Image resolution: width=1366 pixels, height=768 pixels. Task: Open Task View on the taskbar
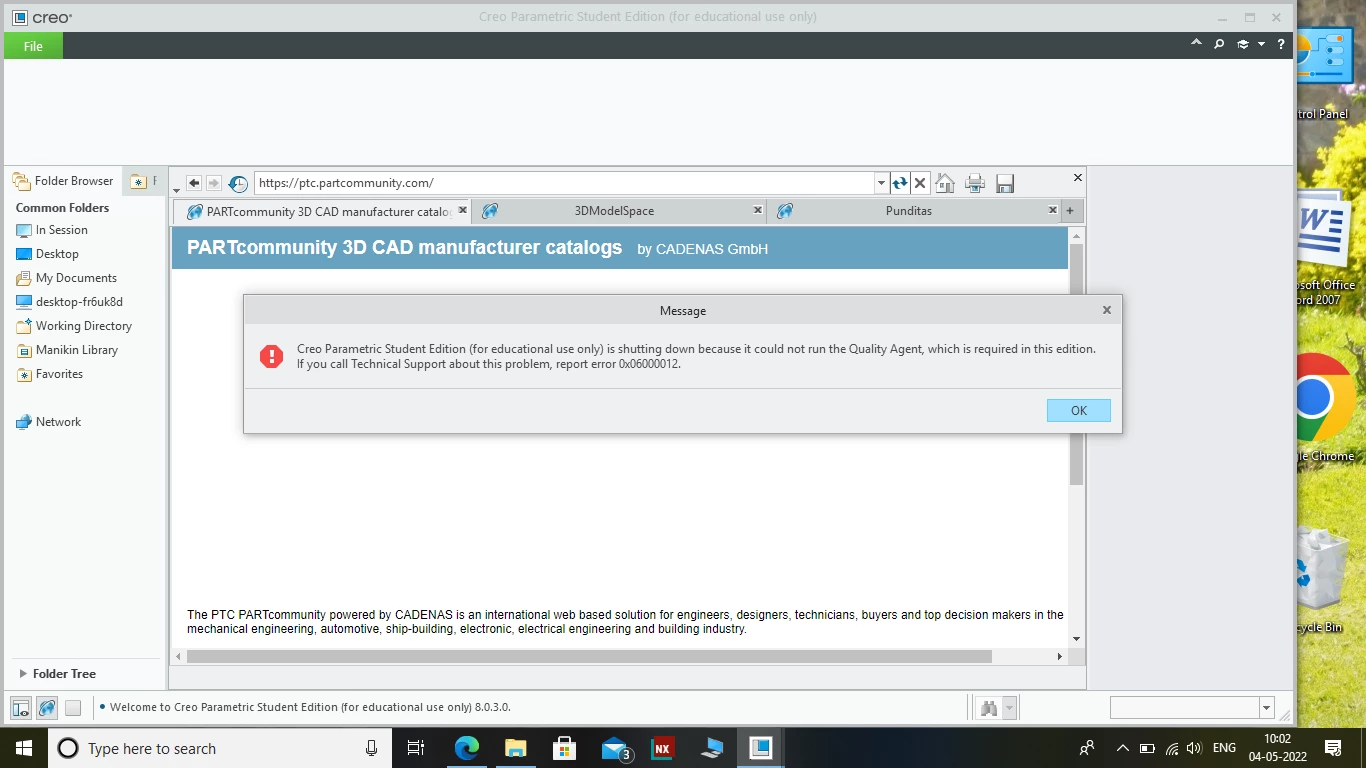(x=416, y=748)
